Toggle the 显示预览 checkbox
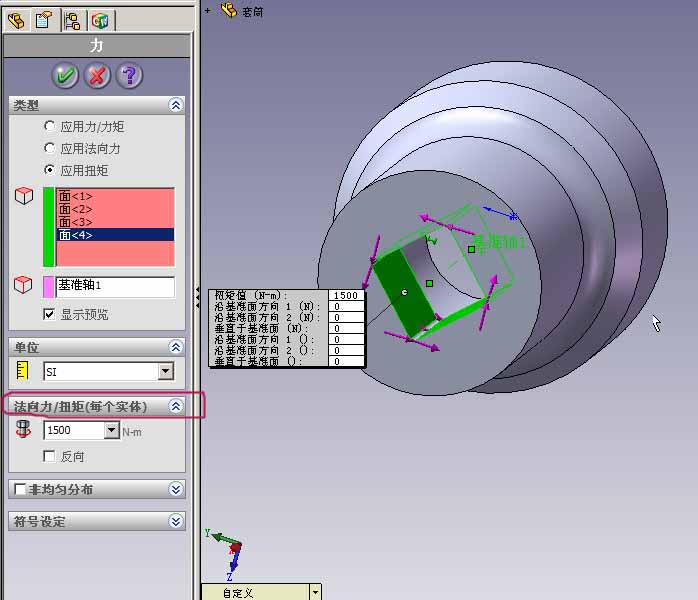 tap(49, 314)
